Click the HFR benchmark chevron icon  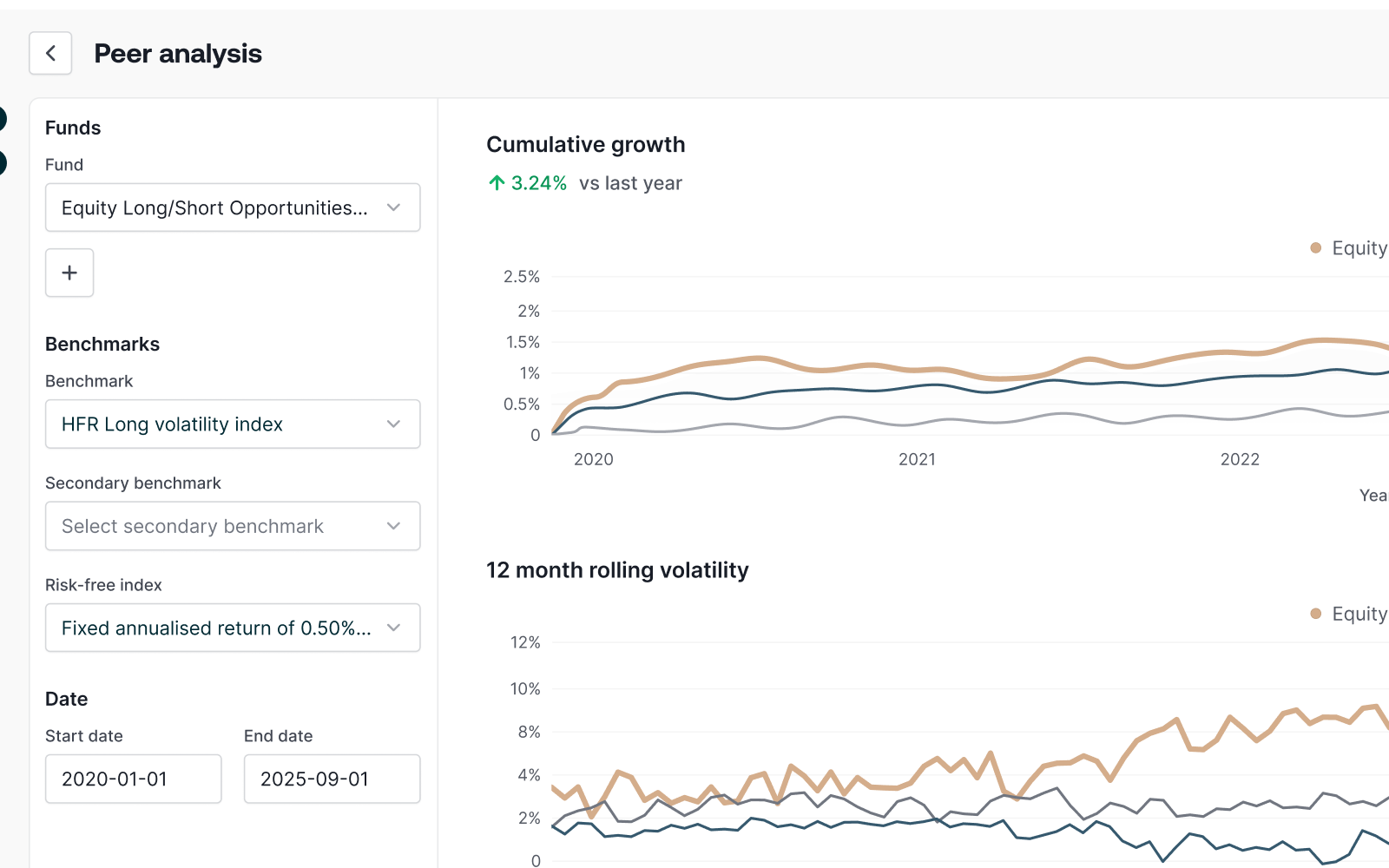coord(393,424)
